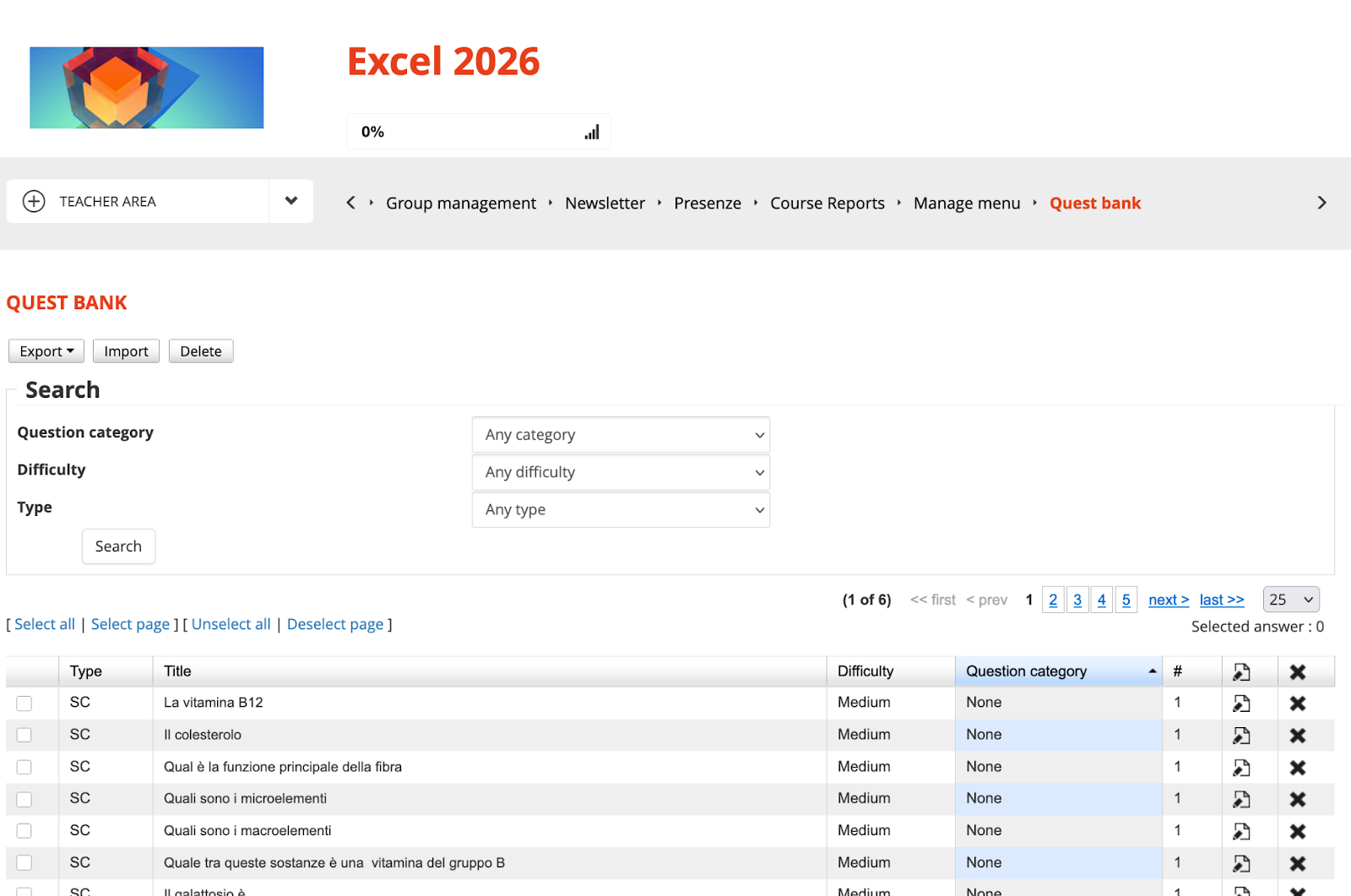1351x896 pixels.
Task: Expand the Teacher Area chevron menu
Action: coord(291,201)
